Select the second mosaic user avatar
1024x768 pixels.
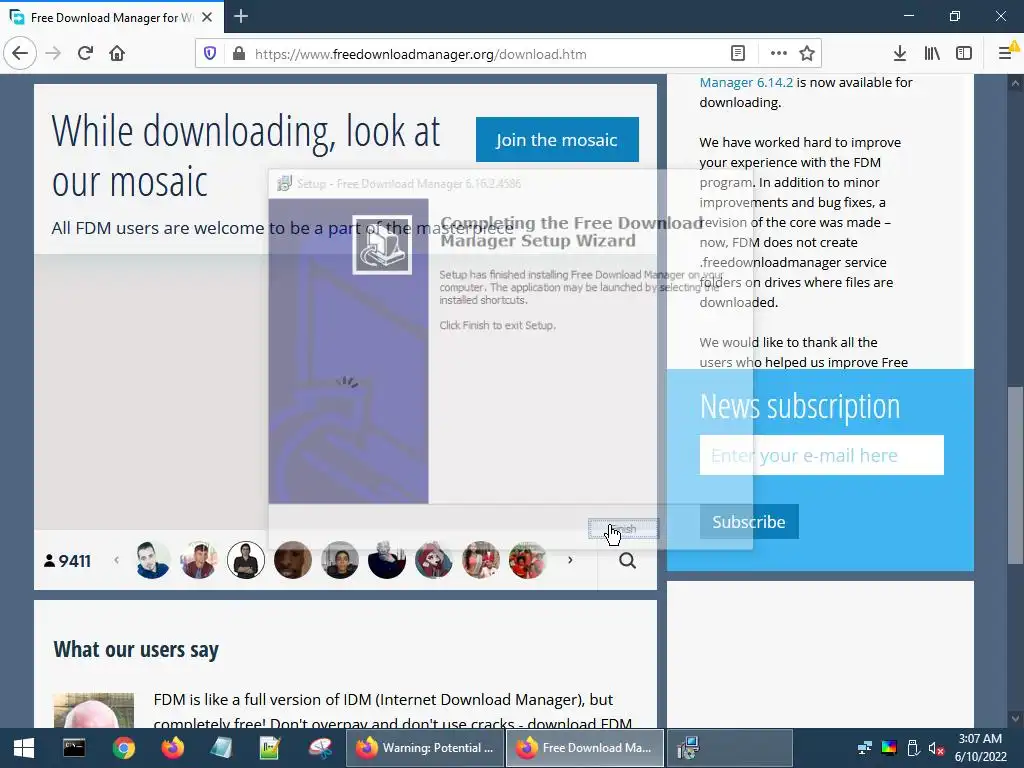point(199,560)
